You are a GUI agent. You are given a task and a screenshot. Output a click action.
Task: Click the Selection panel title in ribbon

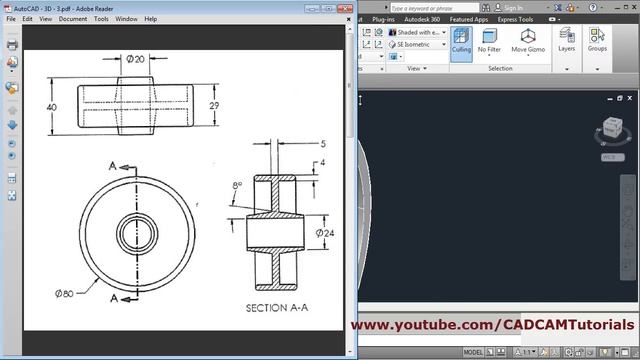pos(500,69)
